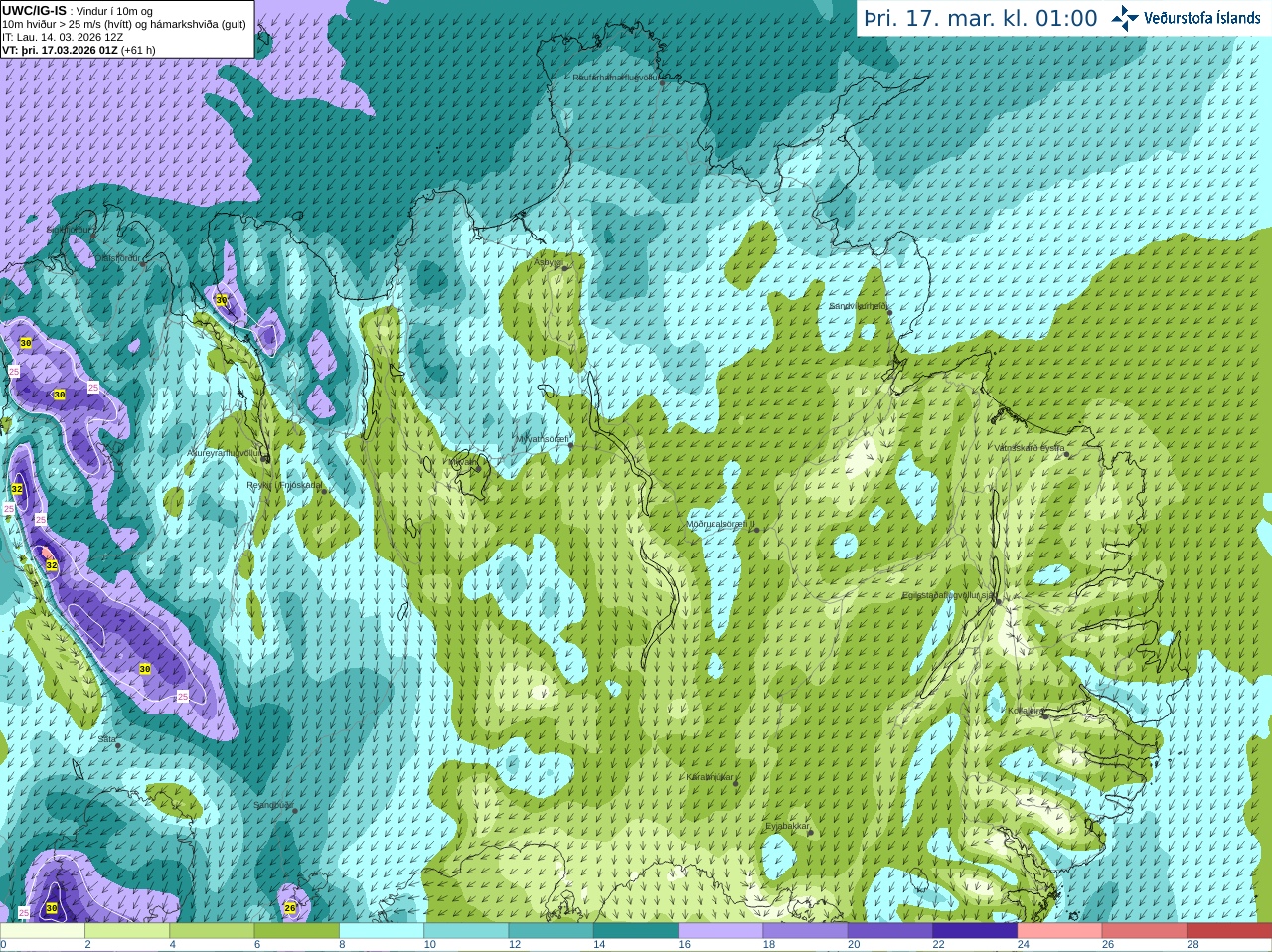Click the legend swatch between 4 and 6

pos(212,931)
